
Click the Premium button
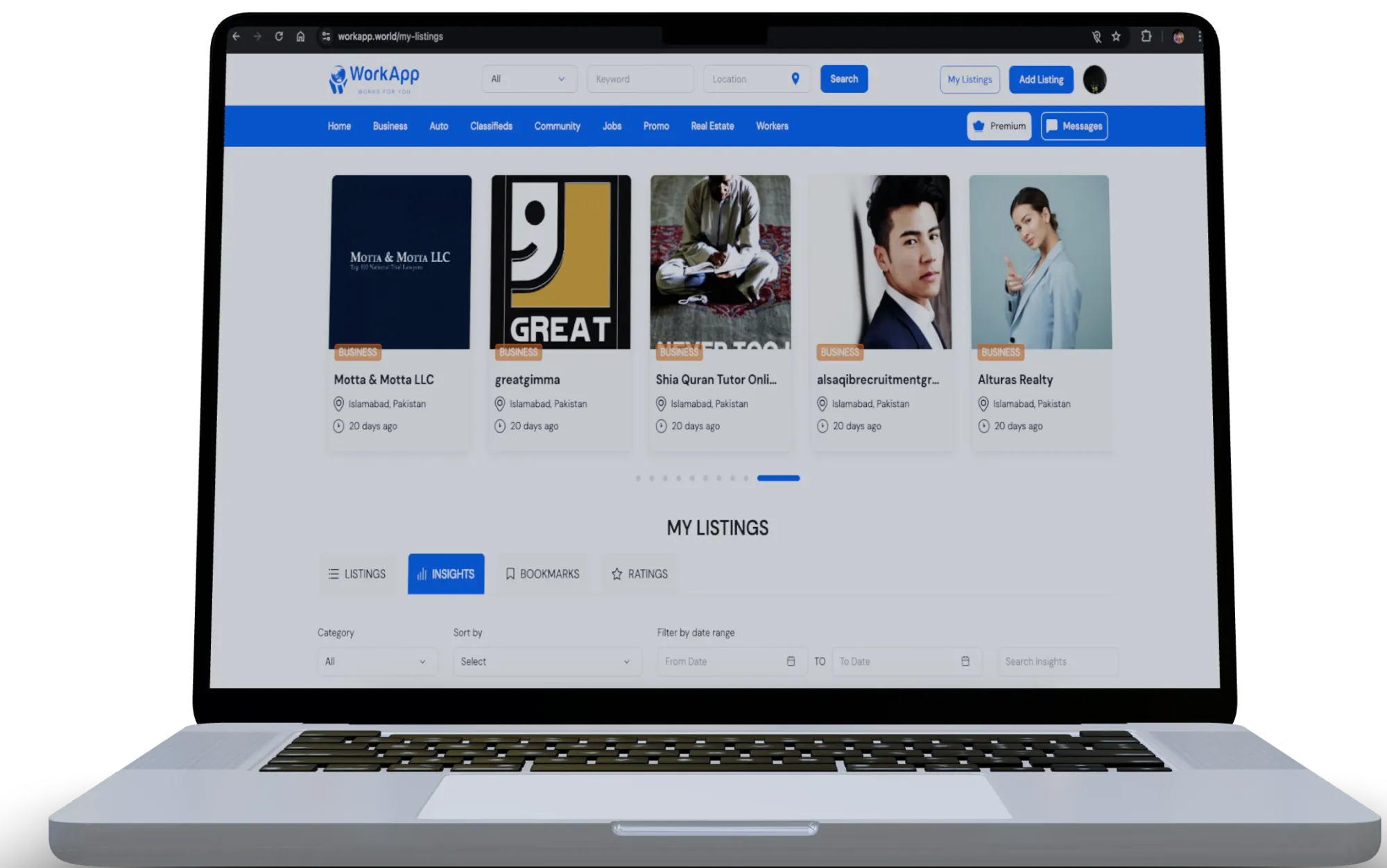999,126
